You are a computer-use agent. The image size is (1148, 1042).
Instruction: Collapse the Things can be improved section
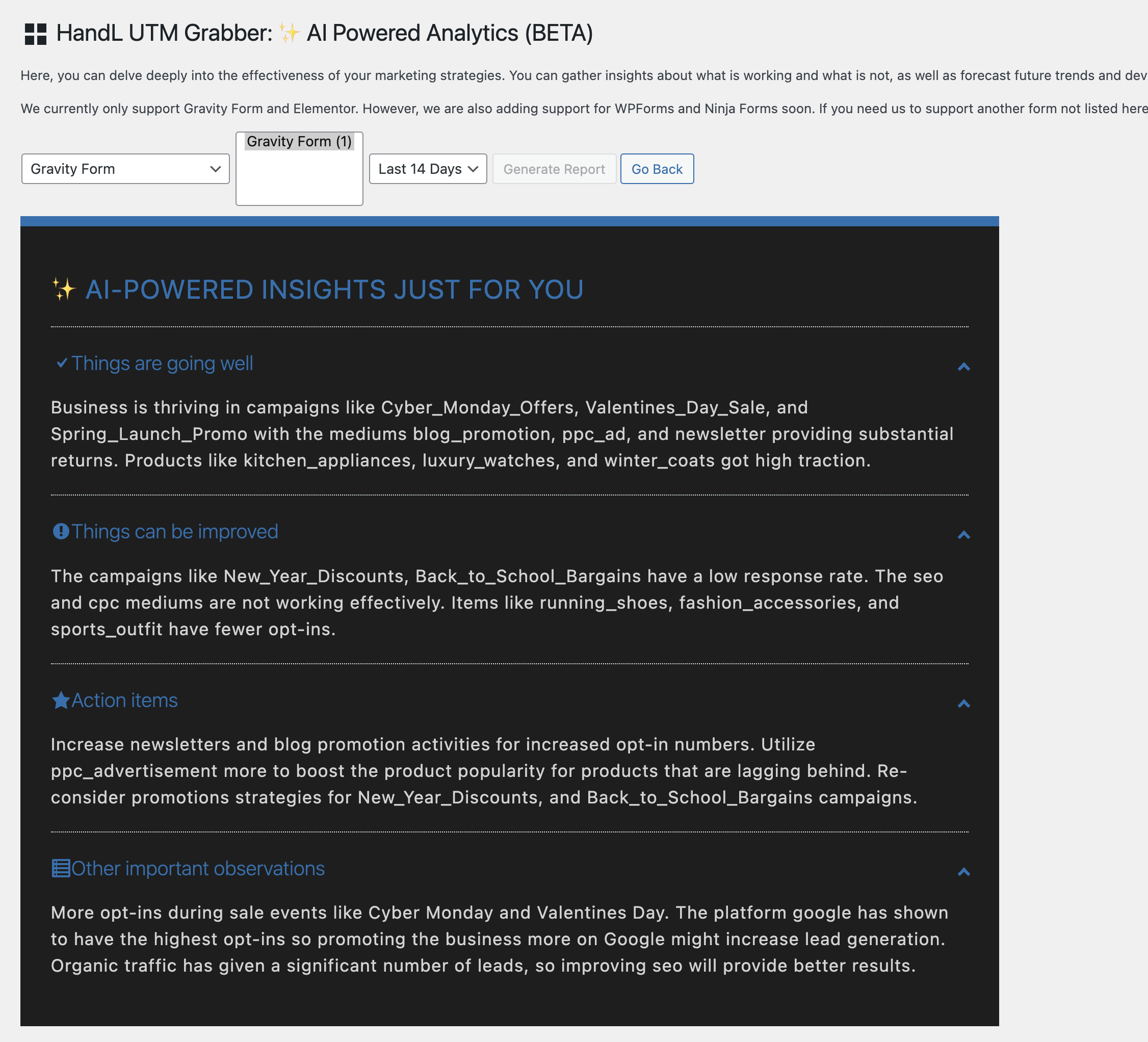[x=963, y=535]
